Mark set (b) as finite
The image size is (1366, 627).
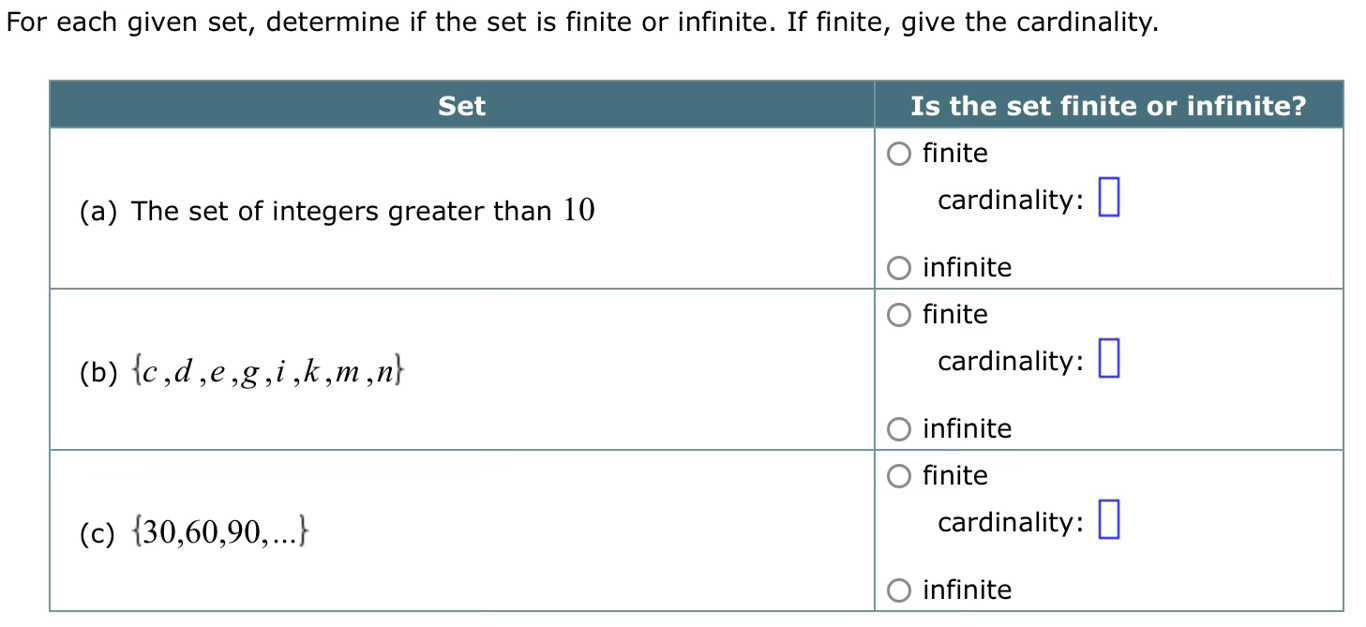(899, 315)
